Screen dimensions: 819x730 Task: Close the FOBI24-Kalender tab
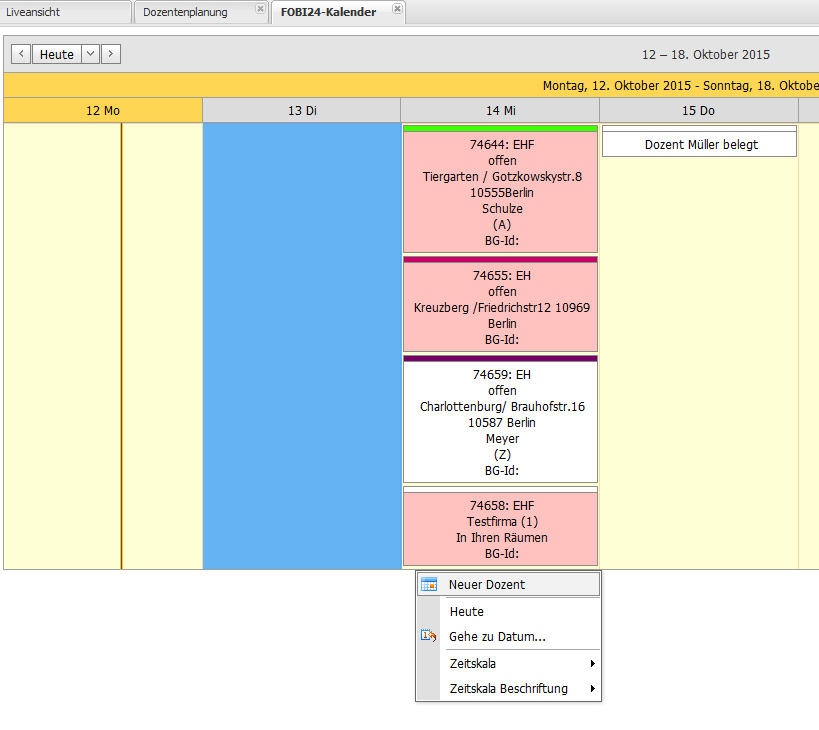tap(397, 9)
